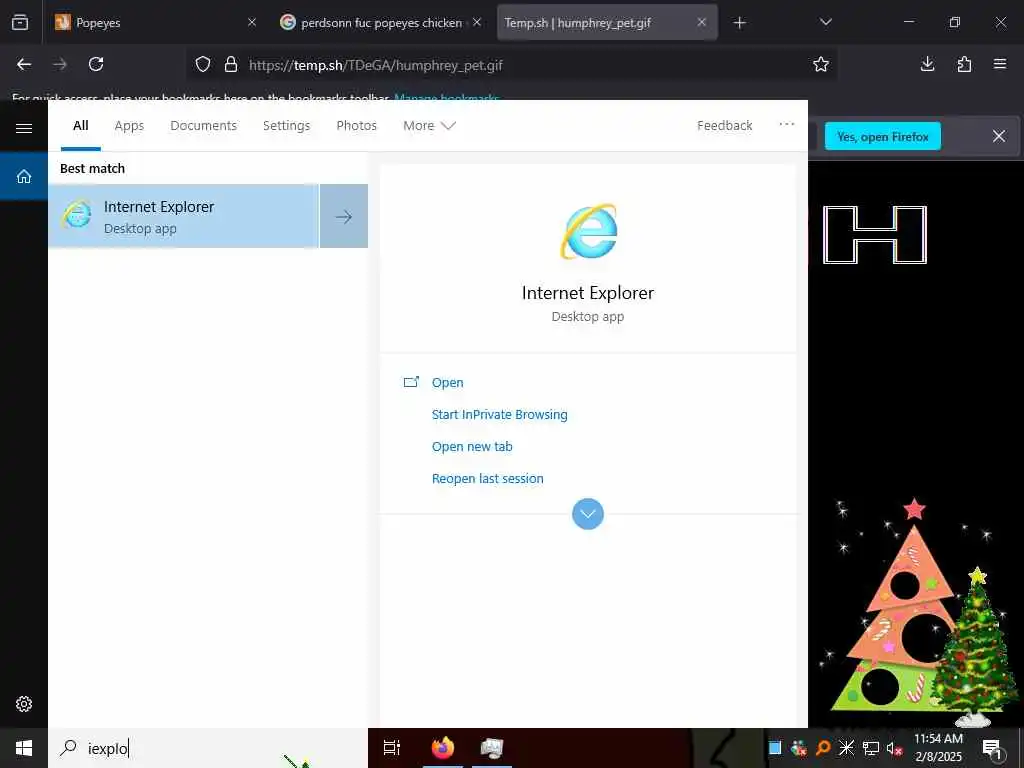The height and width of the screenshot is (768, 1024).
Task: Select Internet Explorer best match result
Action: pos(184,216)
